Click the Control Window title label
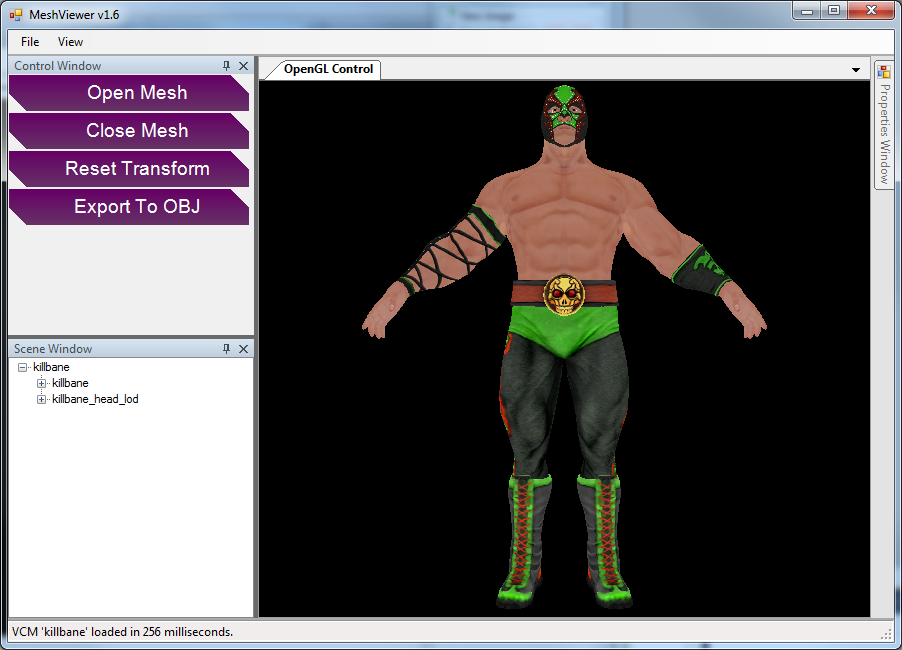Image resolution: width=902 pixels, height=650 pixels. pyautogui.click(x=58, y=66)
